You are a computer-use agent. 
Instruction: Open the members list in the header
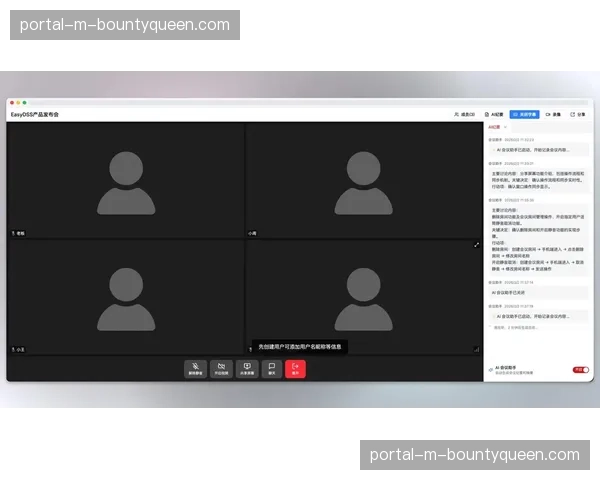pyautogui.click(x=464, y=115)
